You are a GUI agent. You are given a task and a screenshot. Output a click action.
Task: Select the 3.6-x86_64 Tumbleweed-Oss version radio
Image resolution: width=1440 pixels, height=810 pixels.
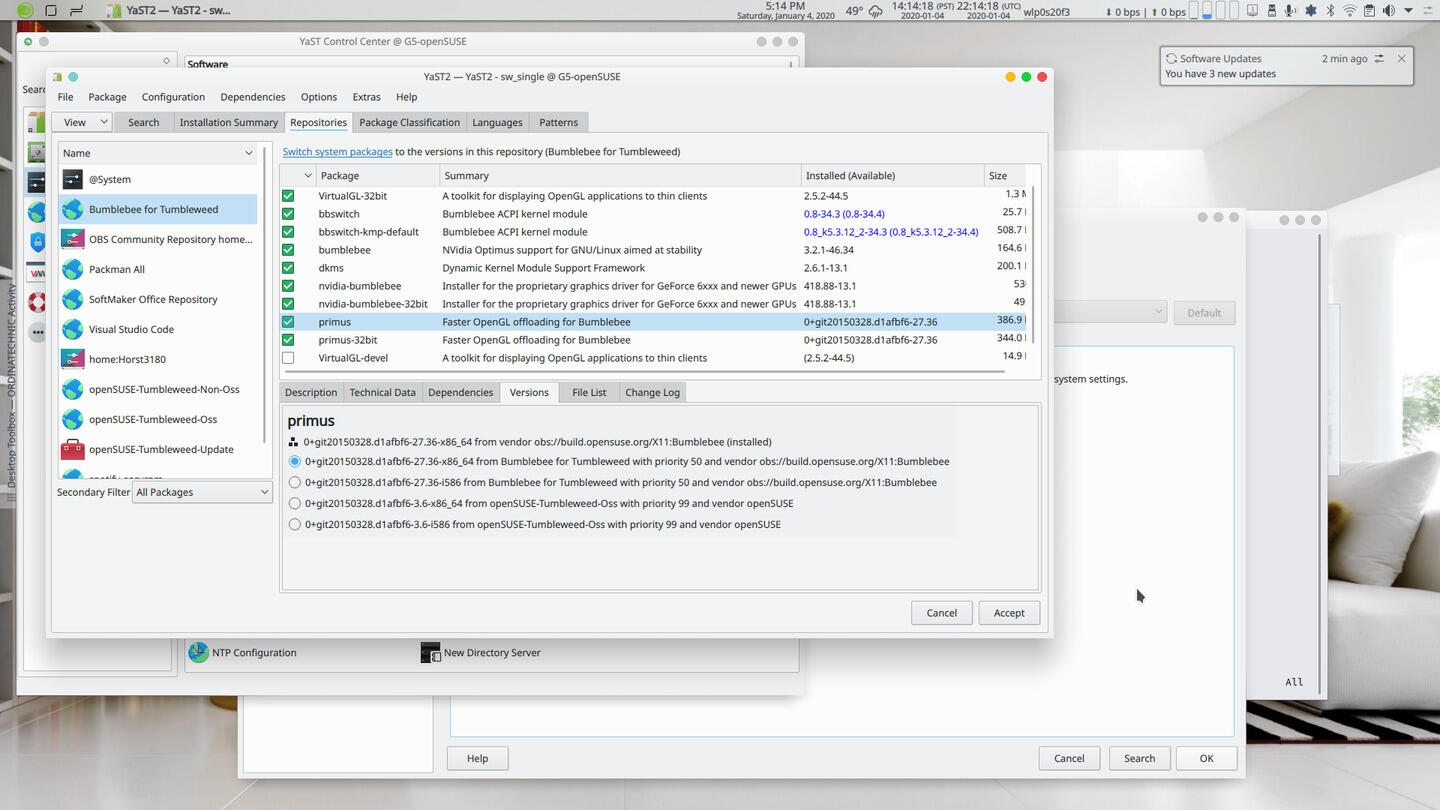[295, 503]
